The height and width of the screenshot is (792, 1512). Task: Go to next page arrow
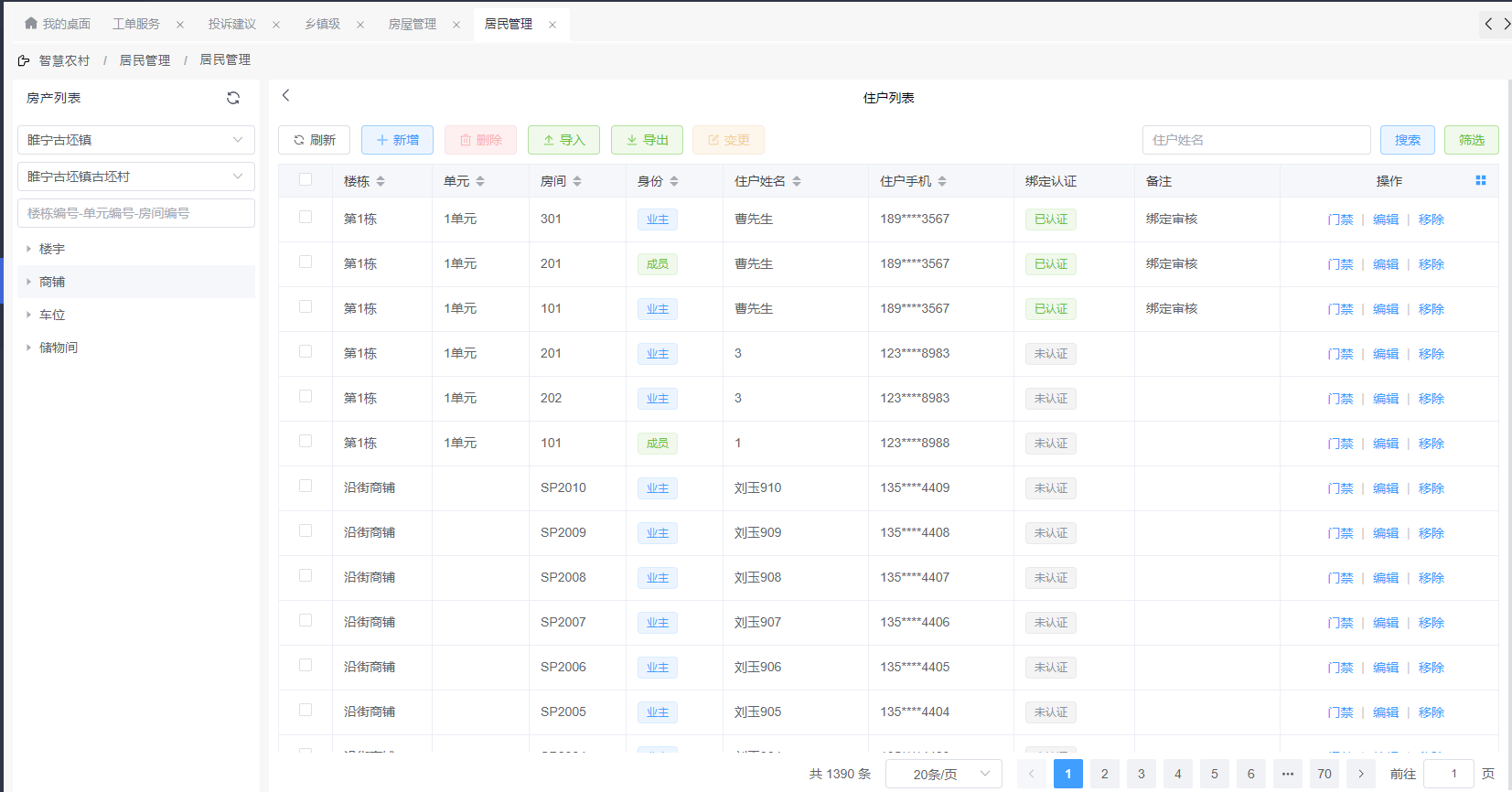1361,774
